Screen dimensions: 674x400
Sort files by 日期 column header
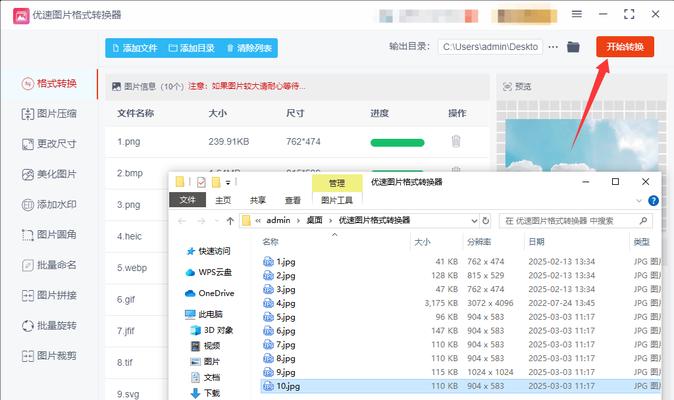(536, 242)
